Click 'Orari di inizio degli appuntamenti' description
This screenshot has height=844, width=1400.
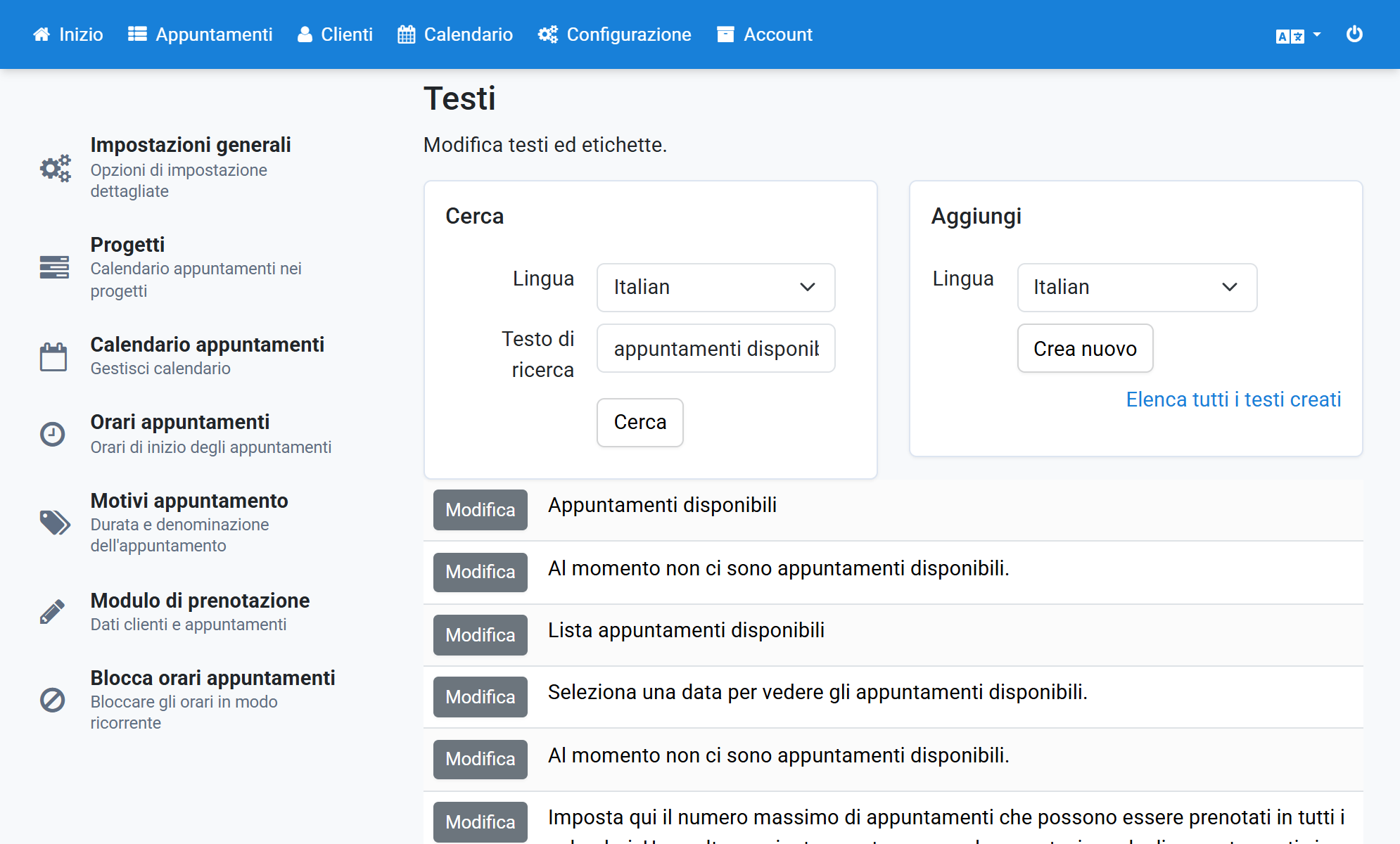pos(211,447)
